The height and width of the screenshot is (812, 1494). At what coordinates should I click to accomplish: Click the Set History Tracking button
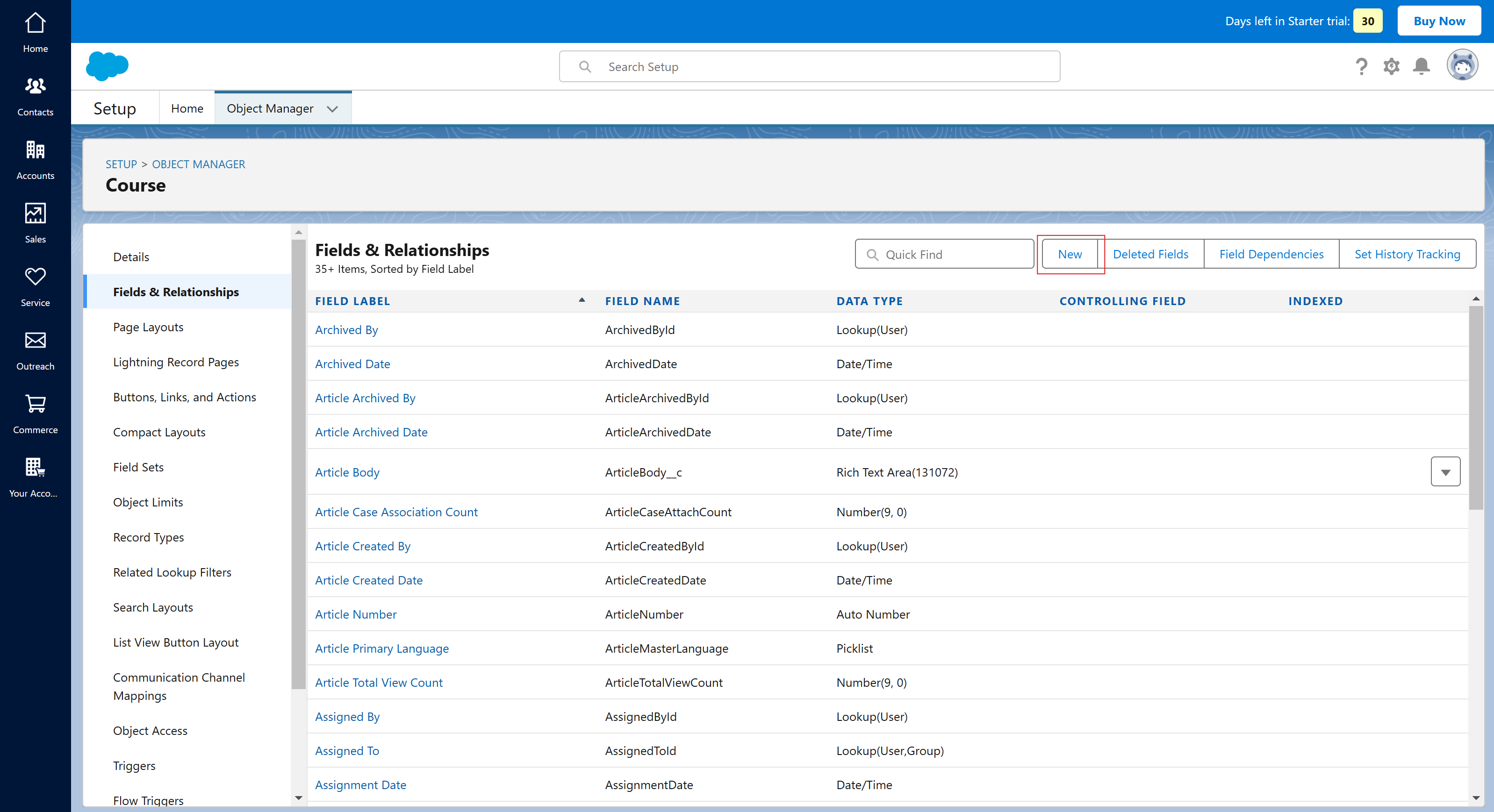(x=1407, y=255)
